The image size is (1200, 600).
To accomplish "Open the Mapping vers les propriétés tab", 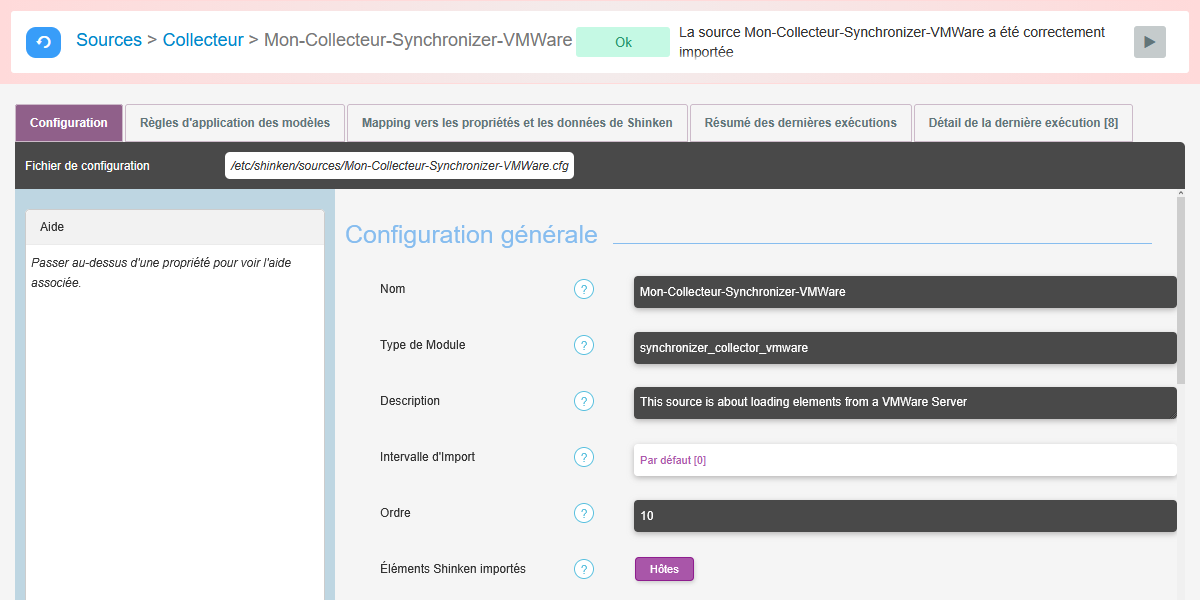I will tap(517, 123).
